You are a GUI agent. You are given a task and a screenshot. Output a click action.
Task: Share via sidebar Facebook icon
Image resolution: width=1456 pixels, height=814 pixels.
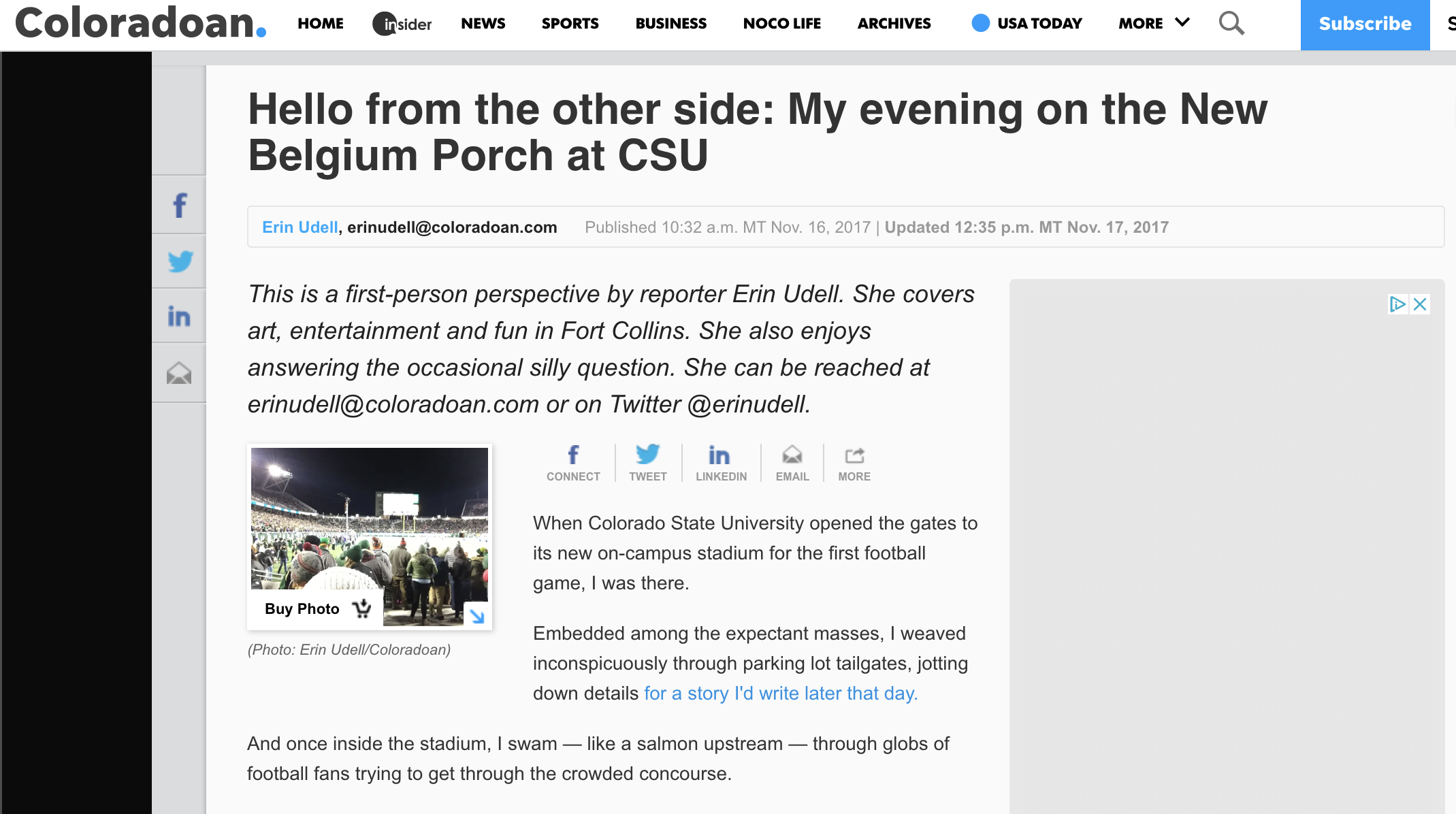tap(179, 205)
